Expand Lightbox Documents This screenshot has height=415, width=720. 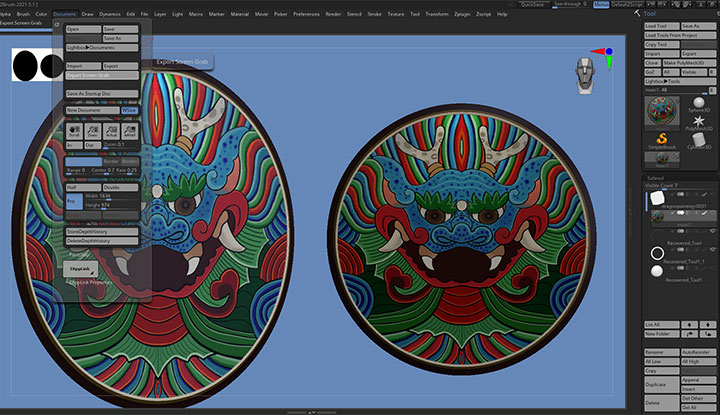(x=101, y=47)
